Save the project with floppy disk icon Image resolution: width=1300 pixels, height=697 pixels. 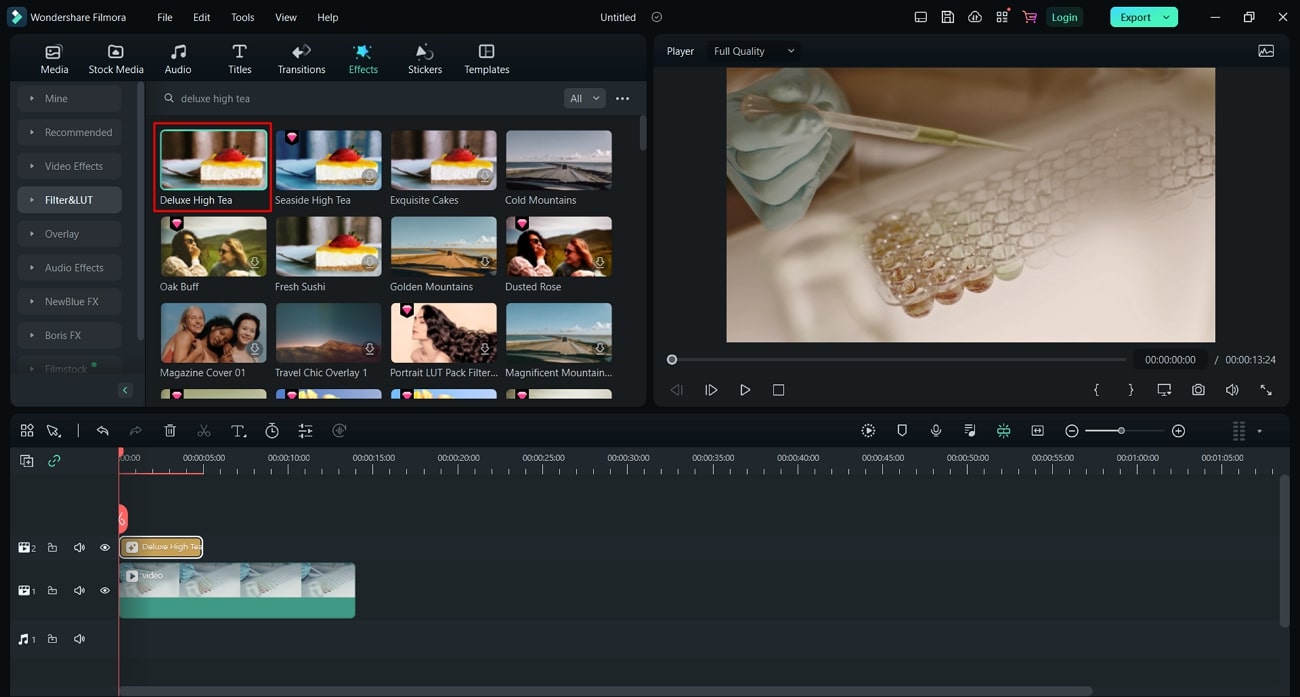[948, 17]
